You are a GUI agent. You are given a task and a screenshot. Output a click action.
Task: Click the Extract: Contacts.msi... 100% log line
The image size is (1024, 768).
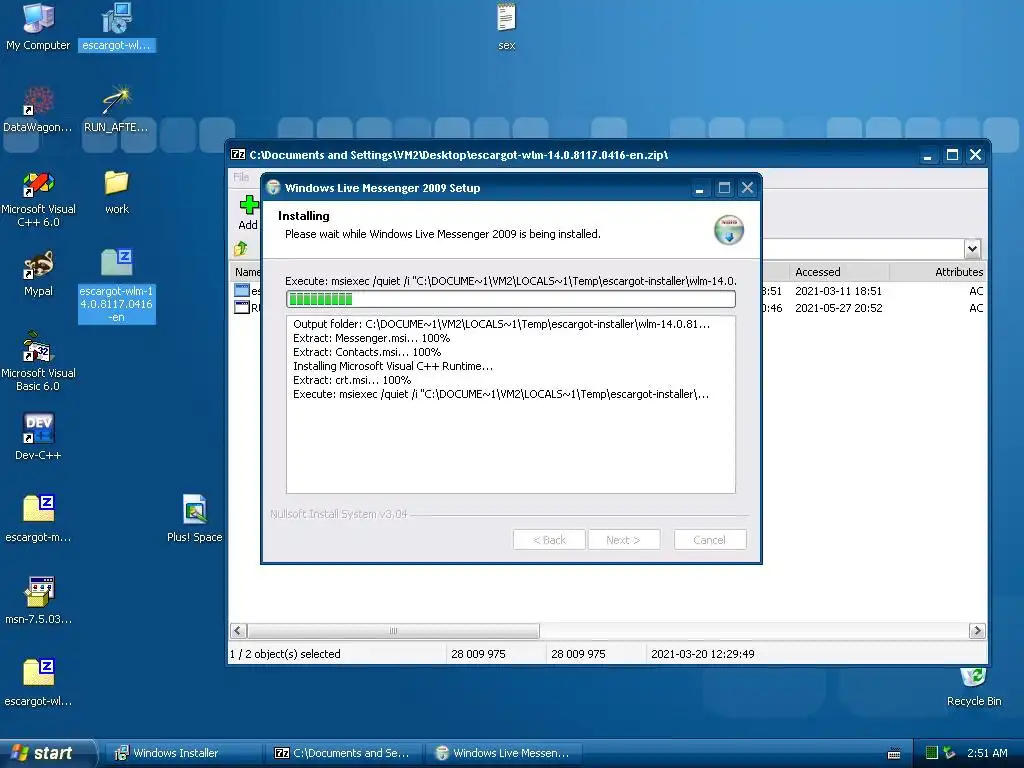[x=367, y=352]
